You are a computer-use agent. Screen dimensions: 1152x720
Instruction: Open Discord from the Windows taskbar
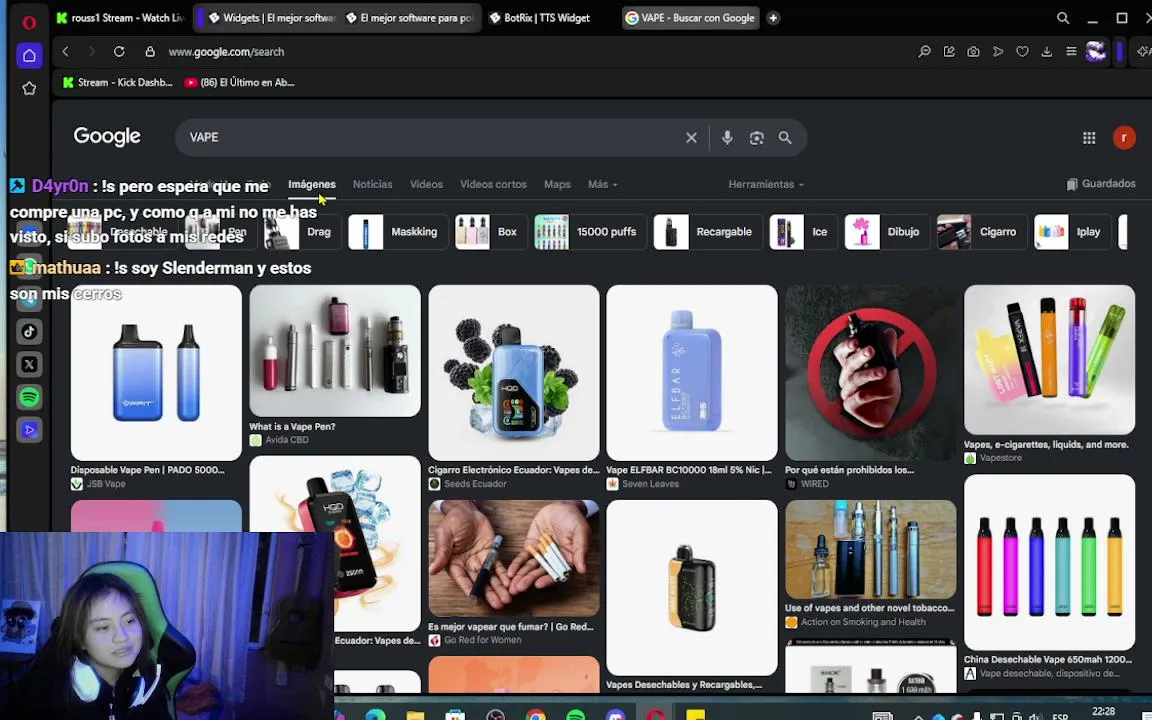(616, 714)
